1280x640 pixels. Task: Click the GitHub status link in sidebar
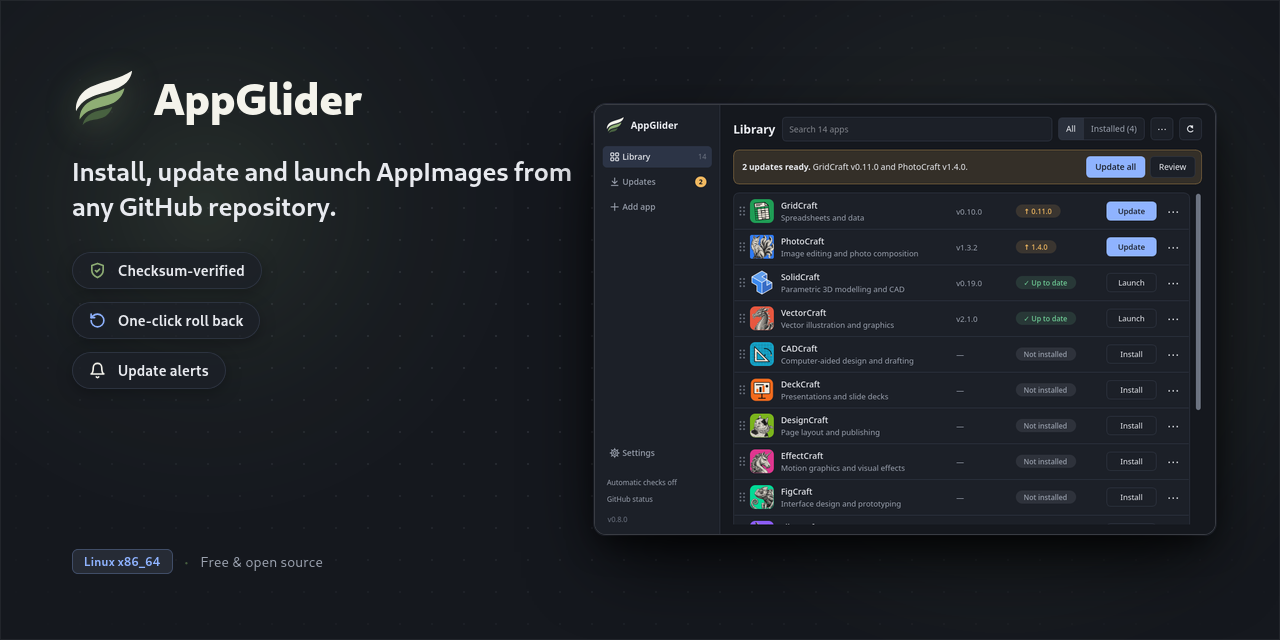coord(630,499)
